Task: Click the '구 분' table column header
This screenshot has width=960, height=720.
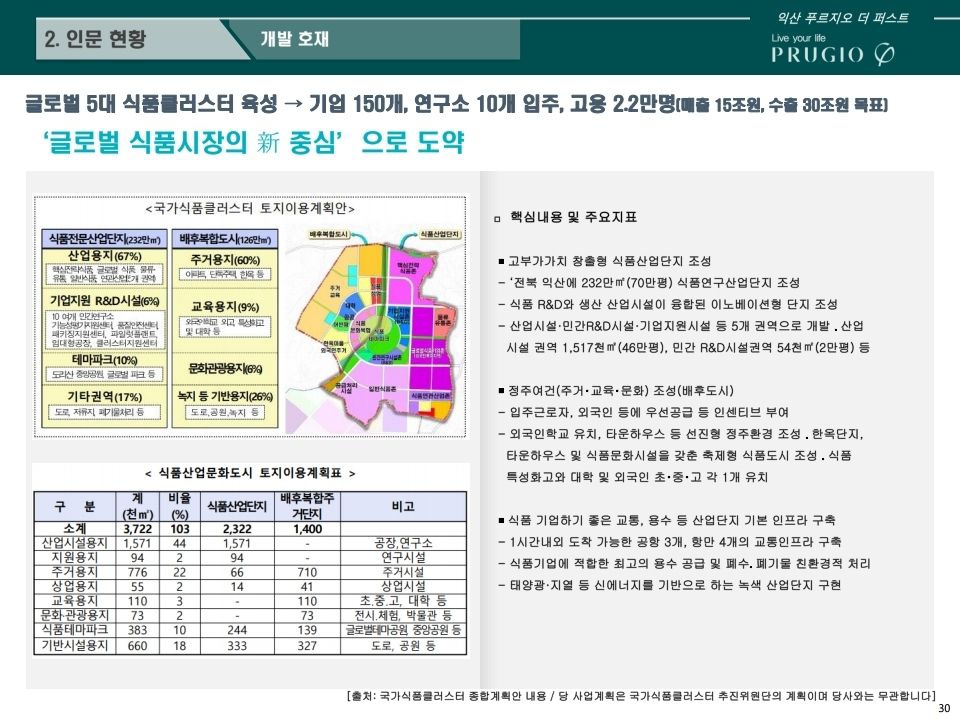Action: tap(75, 506)
